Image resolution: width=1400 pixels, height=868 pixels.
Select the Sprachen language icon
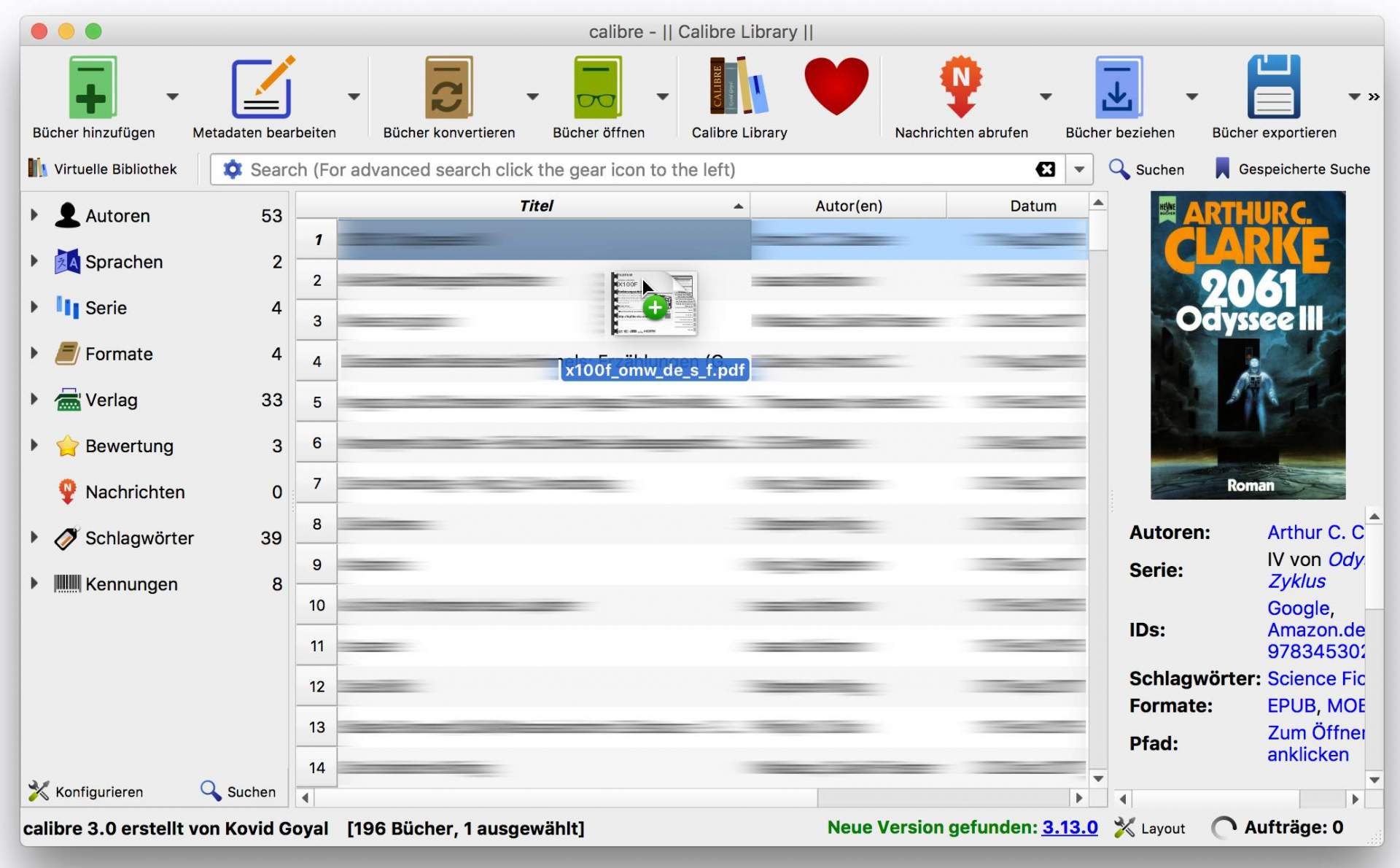pos(67,261)
